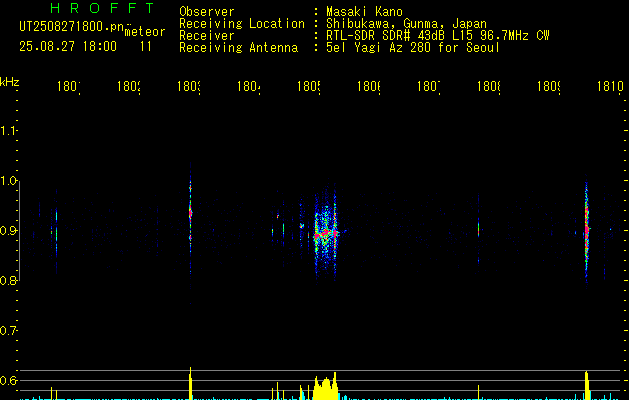
Task: Click the kHz axis unit label
Action: point(9,83)
